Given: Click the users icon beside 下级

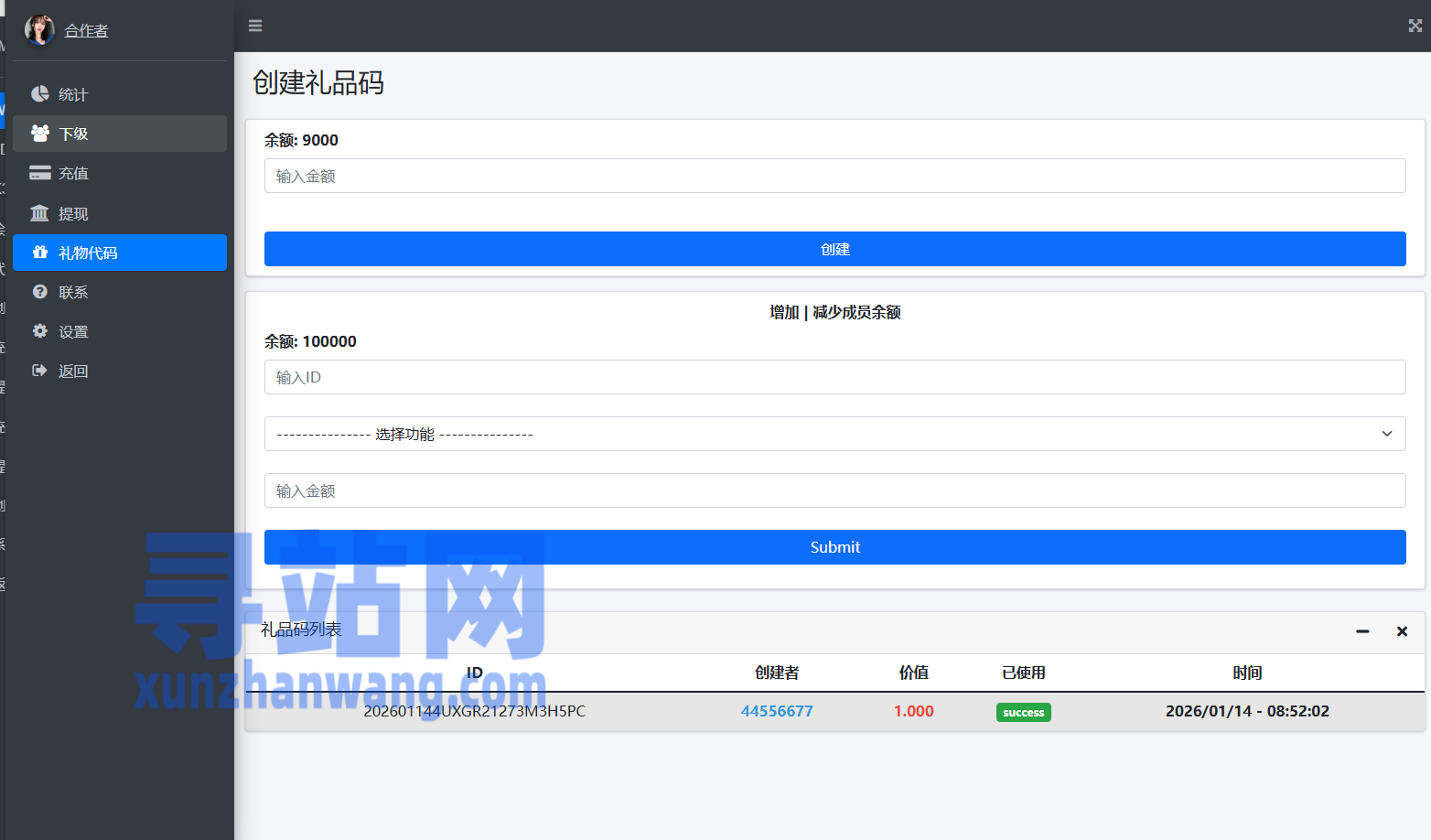Looking at the screenshot, I should tap(39, 134).
